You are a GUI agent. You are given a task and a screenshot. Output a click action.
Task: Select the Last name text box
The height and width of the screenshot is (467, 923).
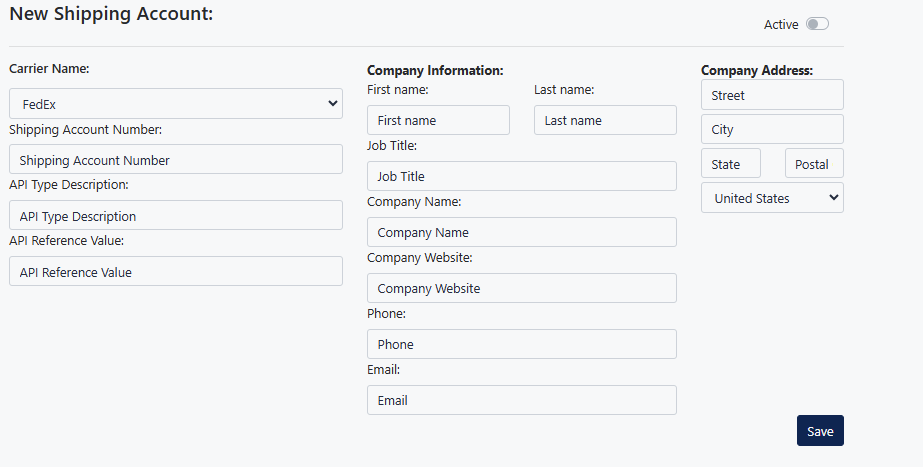(x=605, y=120)
